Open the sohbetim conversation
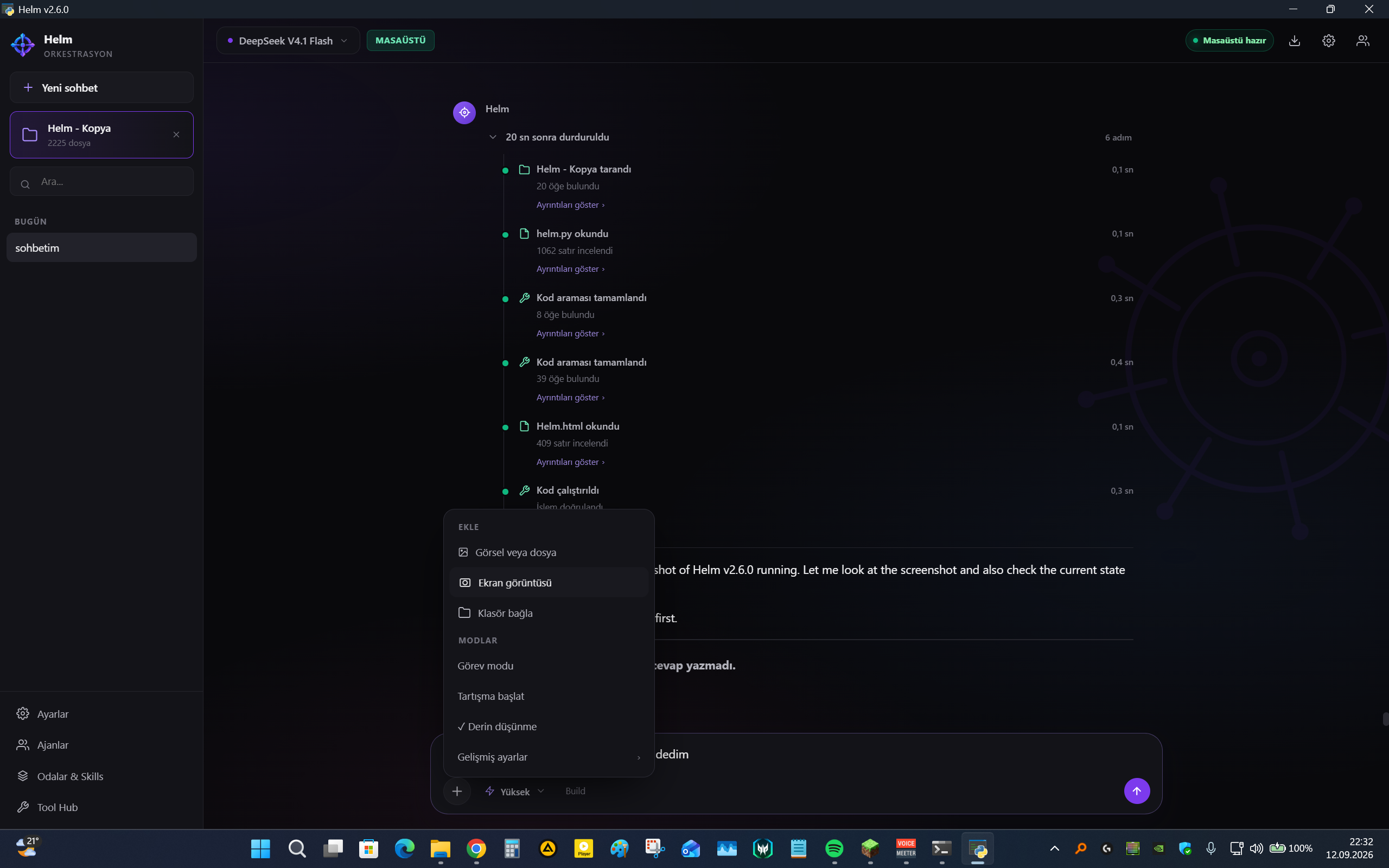Image resolution: width=1389 pixels, height=868 pixels. pos(101,248)
